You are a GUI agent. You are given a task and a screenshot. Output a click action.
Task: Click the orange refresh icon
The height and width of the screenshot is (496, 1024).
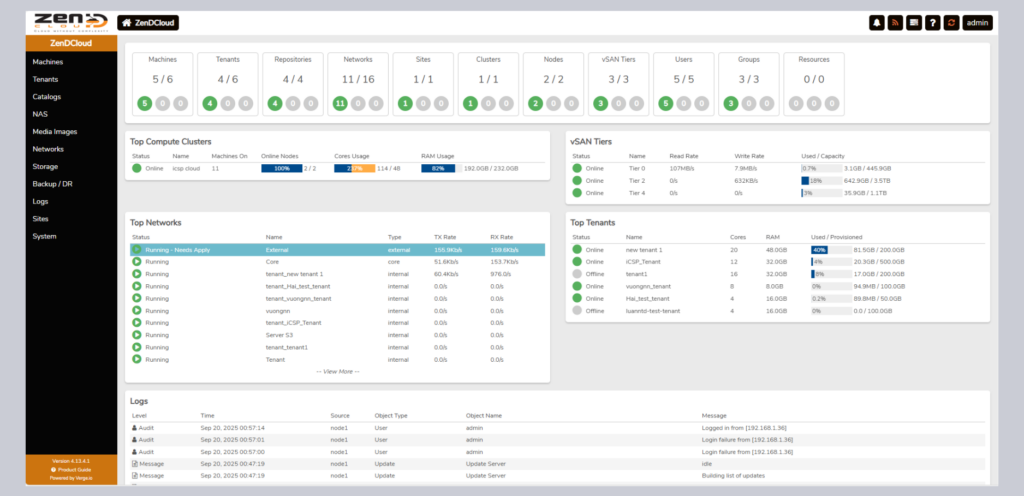(x=951, y=22)
